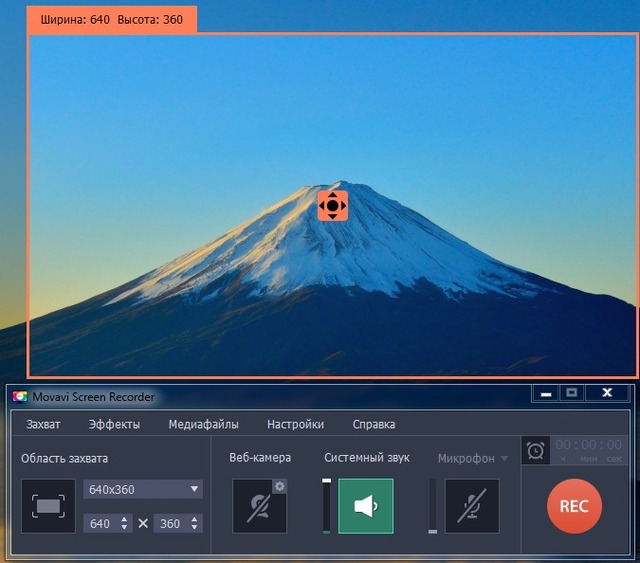Viewport: 640px width, 563px height.
Task: Open the Справка menu
Action: pos(374,424)
